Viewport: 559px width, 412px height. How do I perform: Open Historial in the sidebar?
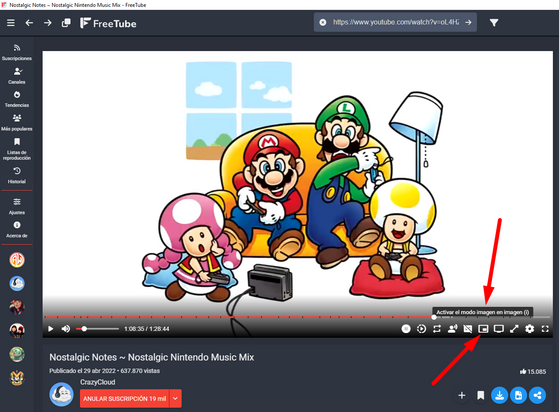click(17, 175)
